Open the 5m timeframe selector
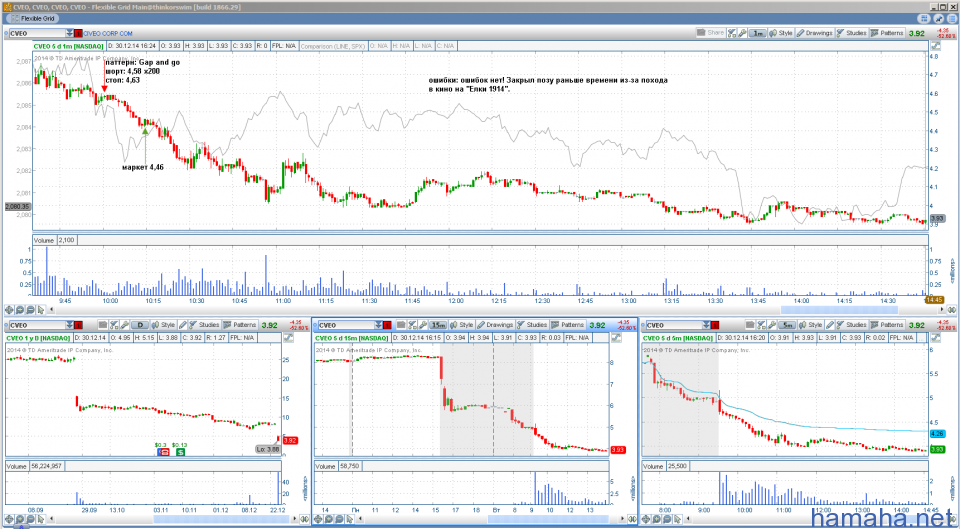The width and height of the screenshot is (960, 529). point(787,325)
